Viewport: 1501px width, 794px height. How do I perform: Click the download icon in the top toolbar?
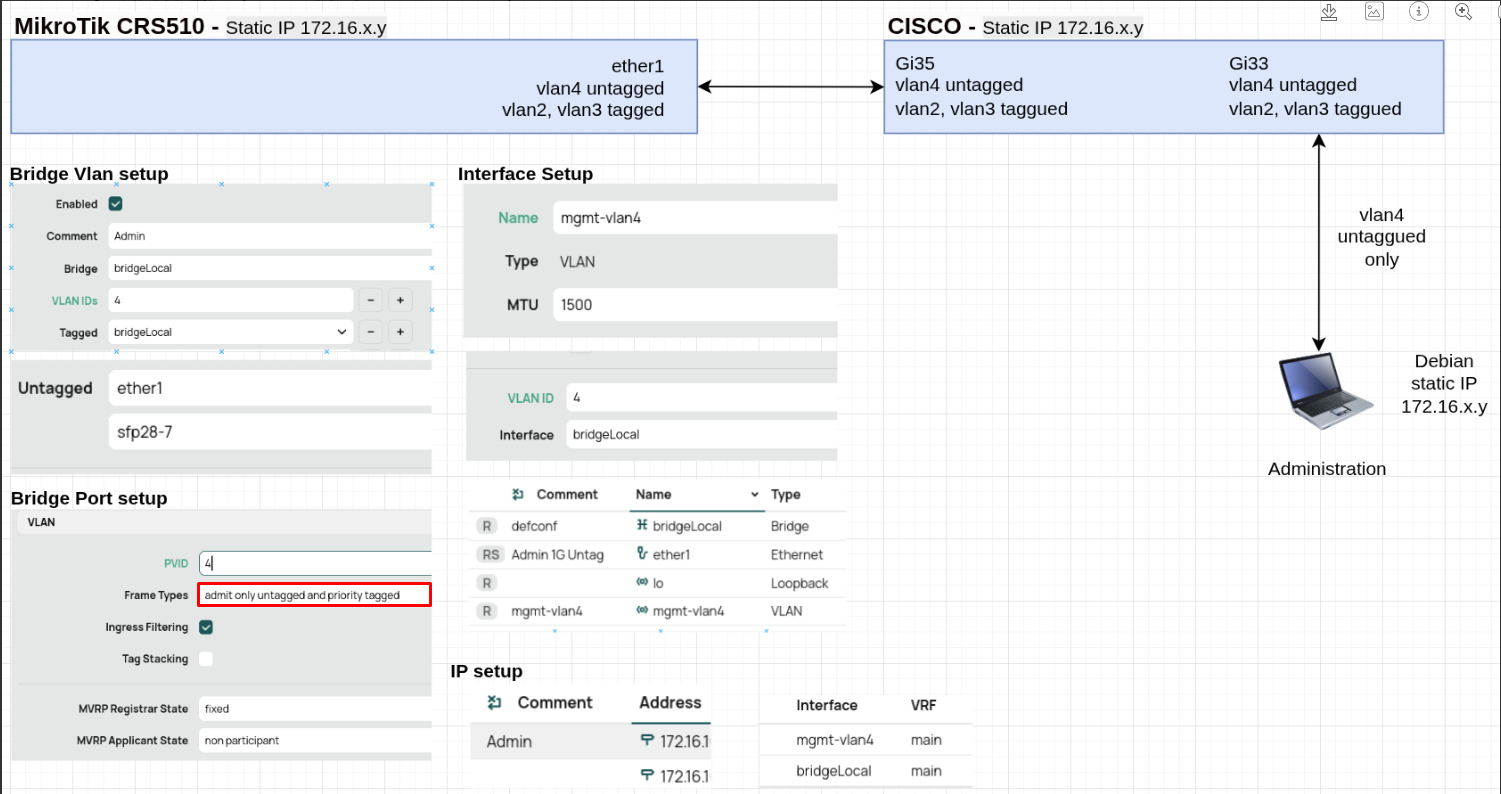1329,11
